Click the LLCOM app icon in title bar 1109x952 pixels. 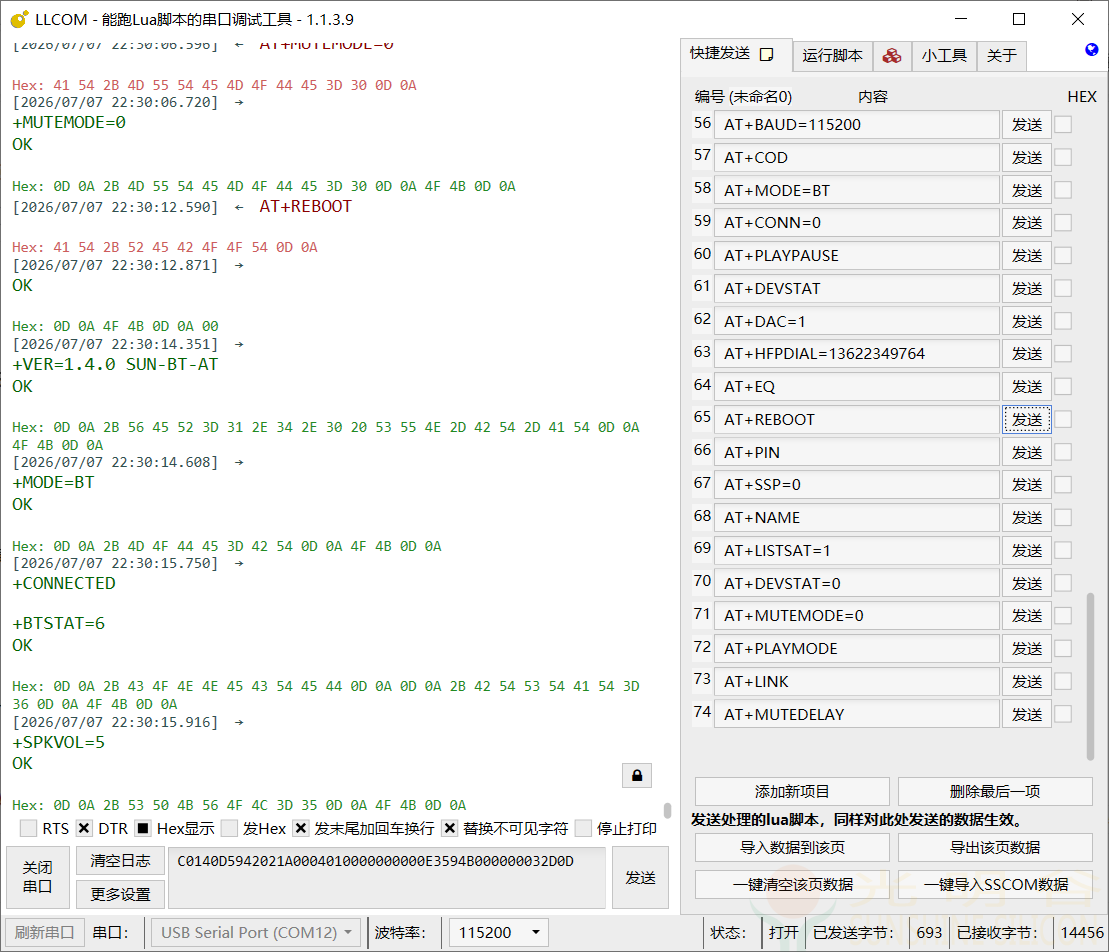19,19
